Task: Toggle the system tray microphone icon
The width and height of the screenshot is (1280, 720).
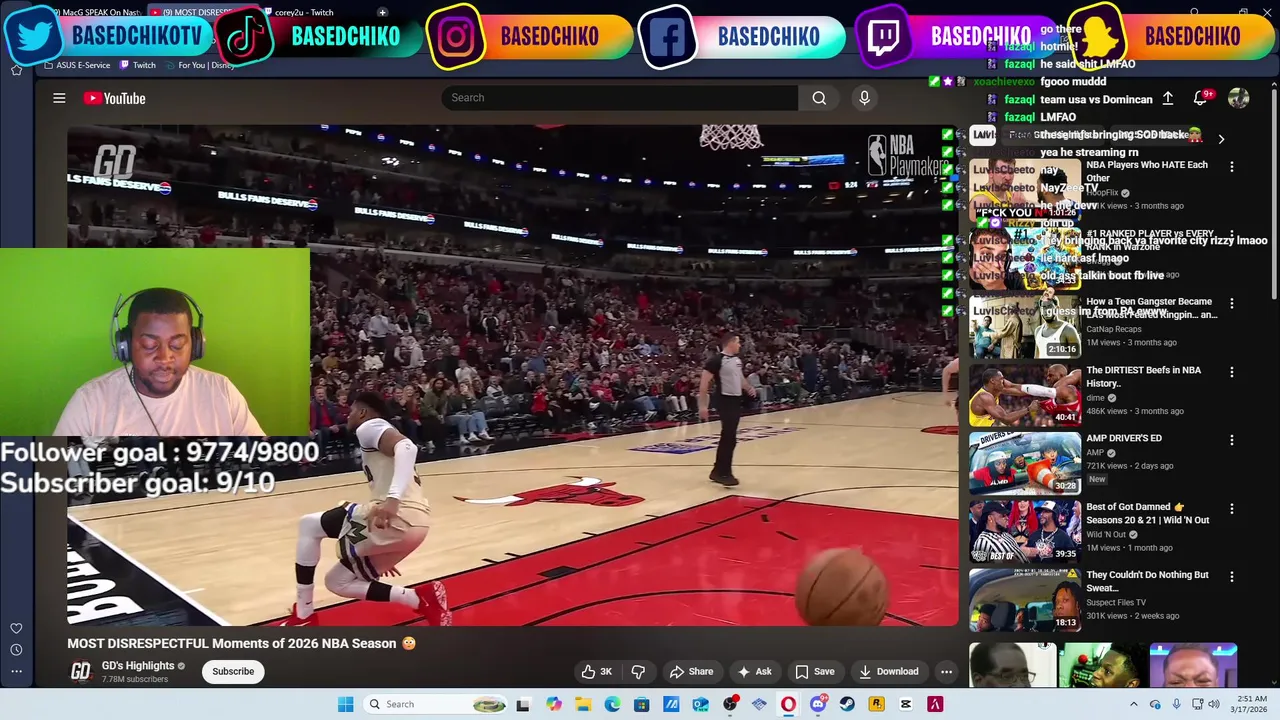Action: (x=1176, y=704)
